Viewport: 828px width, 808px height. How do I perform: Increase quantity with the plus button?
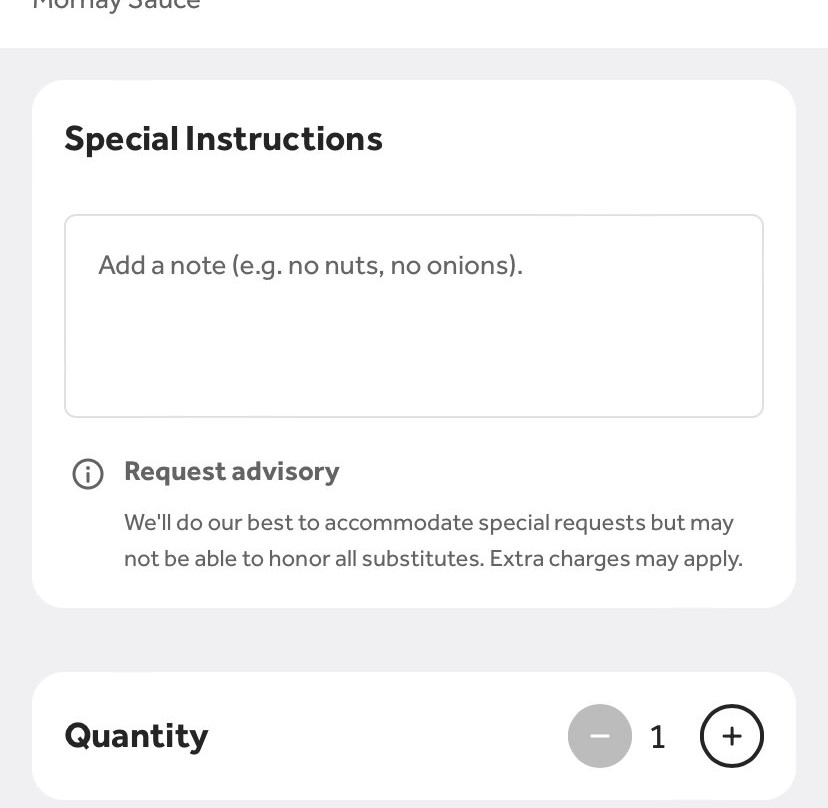[x=731, y=737]
